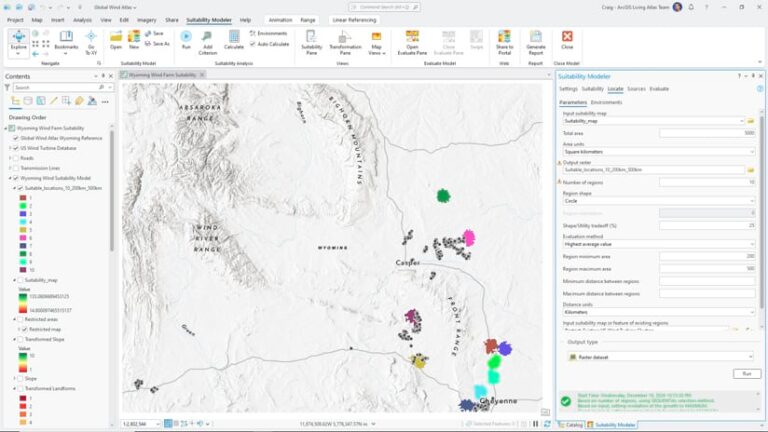Pause map drawing in status bar

click(535, 424)
